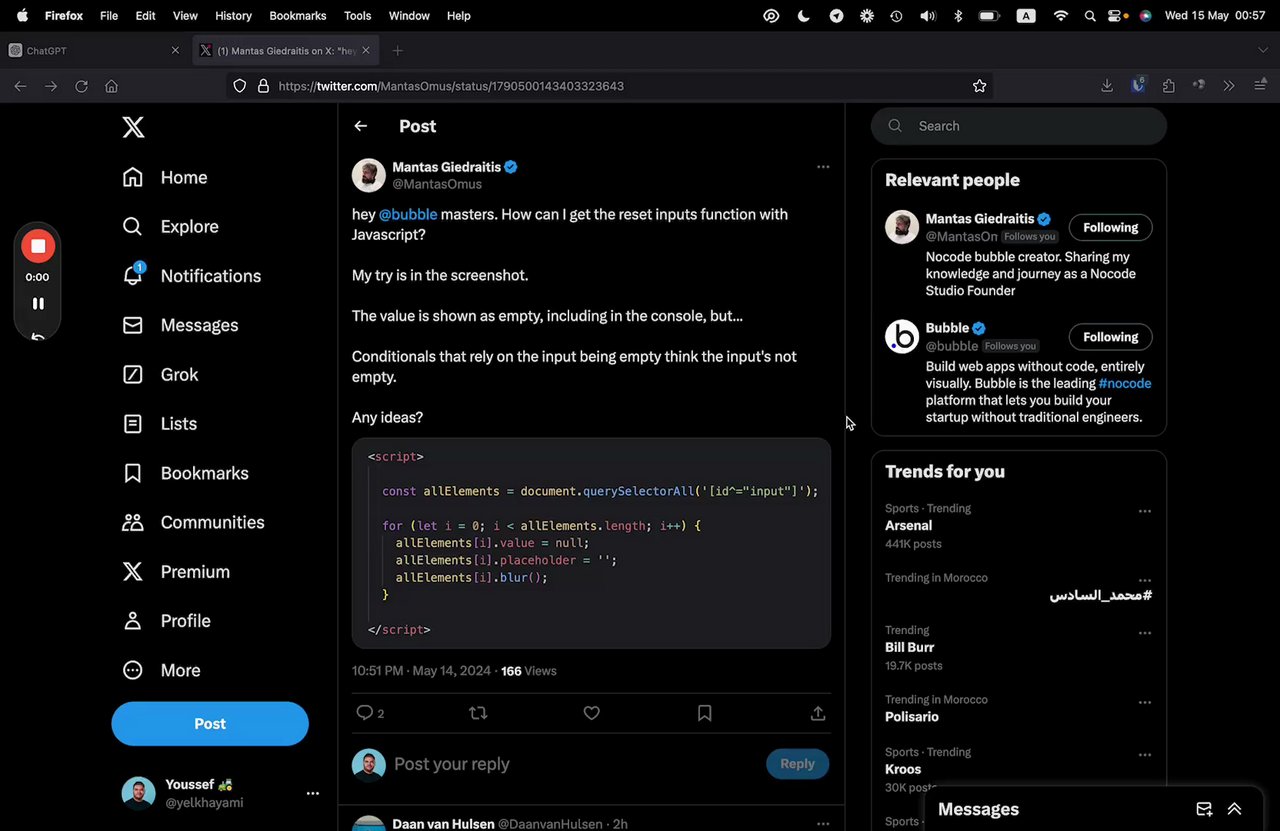Open options dots for Kroos trend

(x=1145, y=755)
